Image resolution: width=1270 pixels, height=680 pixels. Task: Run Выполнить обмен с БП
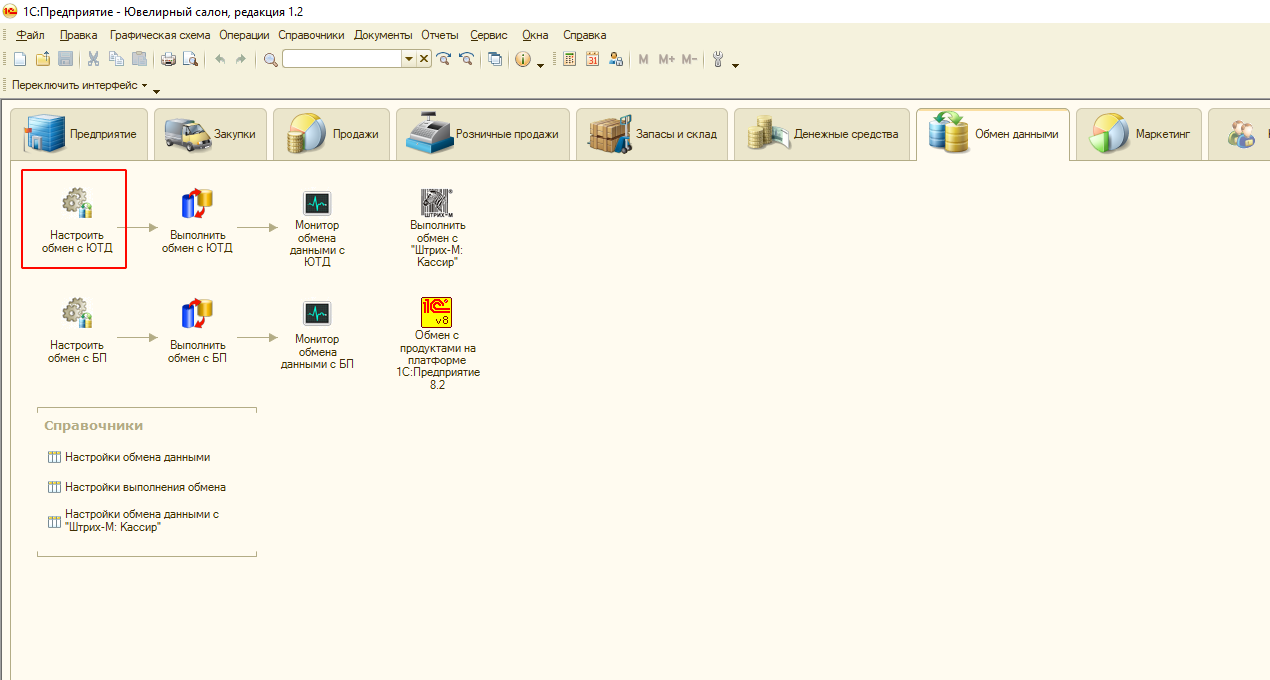tap(197, 331)
